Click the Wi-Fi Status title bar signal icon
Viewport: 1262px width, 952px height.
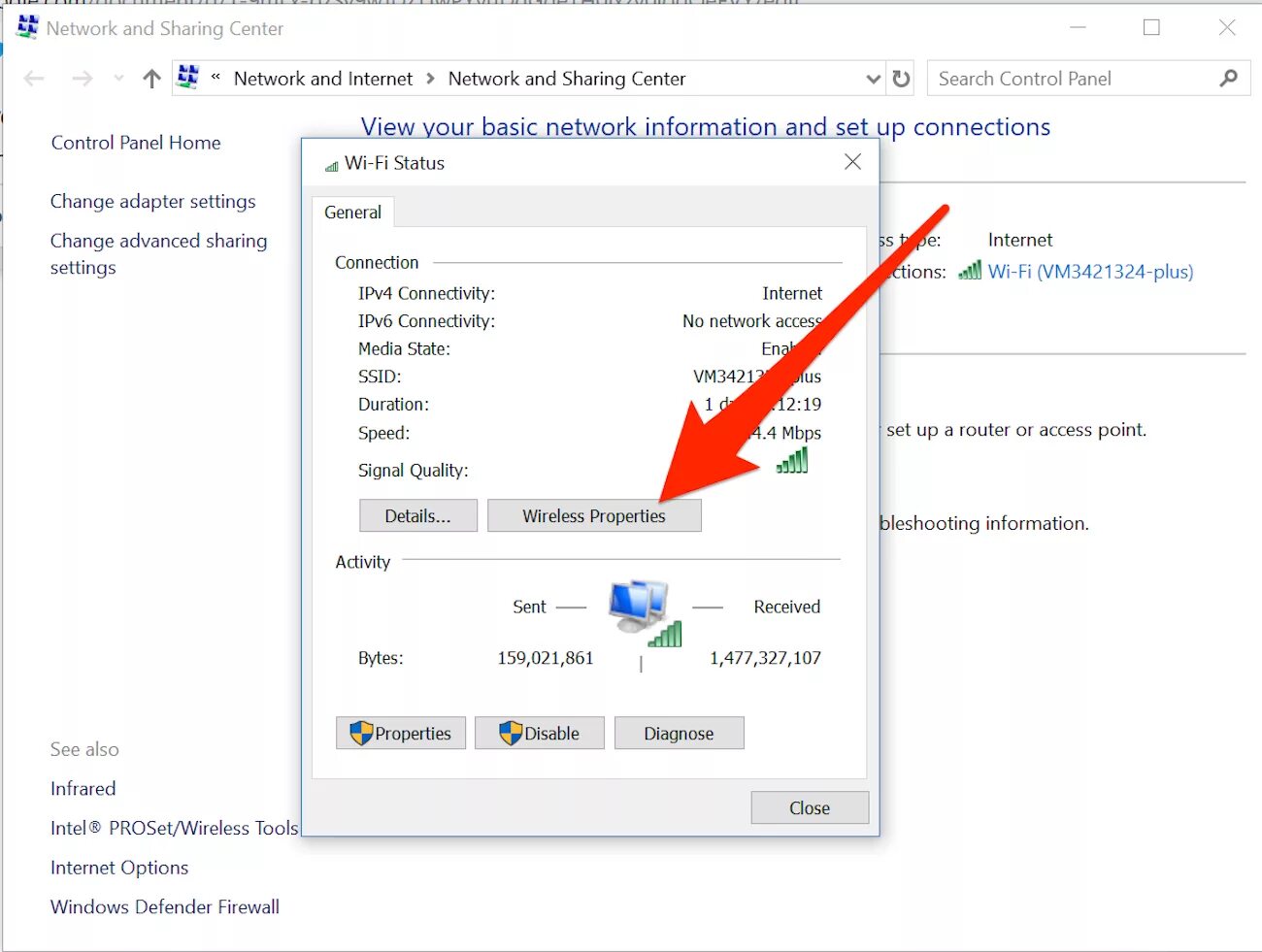tap(332, 166)
